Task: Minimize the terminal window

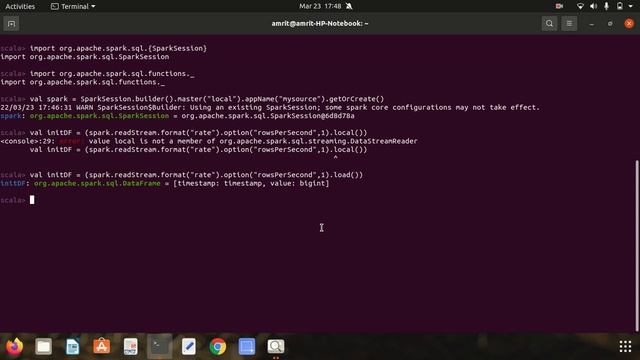Action: pyautogui.click(x=591, y=24)
